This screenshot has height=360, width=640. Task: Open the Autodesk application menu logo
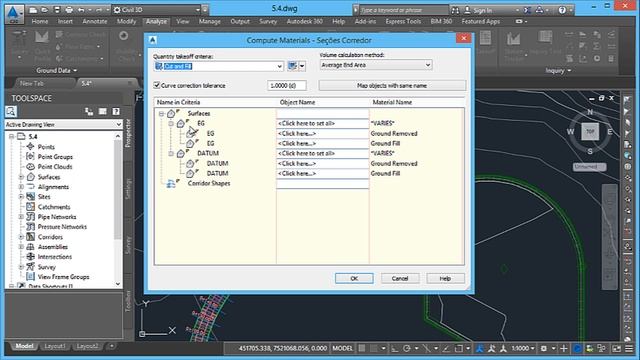click(x=14, y=13)
